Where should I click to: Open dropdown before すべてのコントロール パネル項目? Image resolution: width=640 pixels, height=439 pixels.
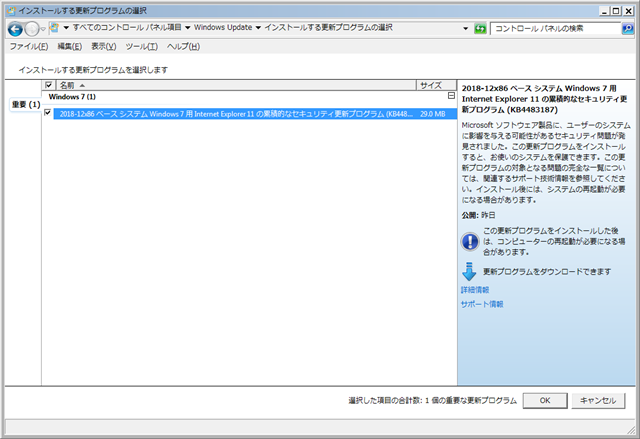click(x=66, y=28)
